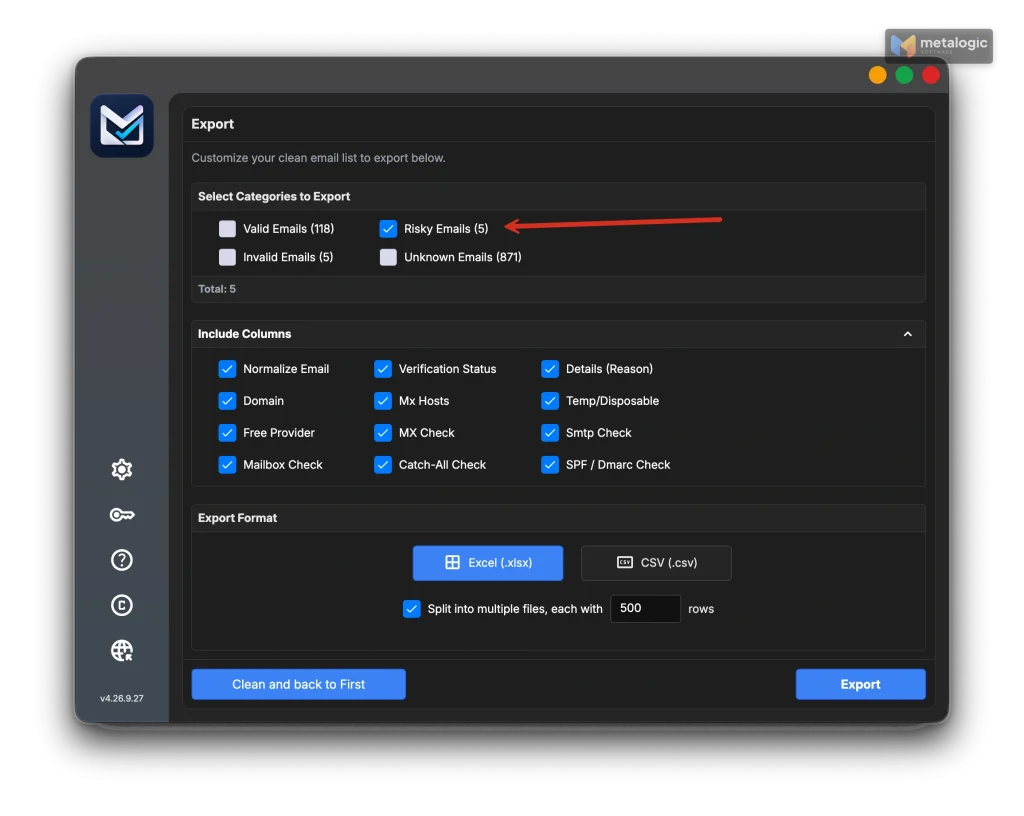
Task: Toggle Free Provider column checkbox
Action: point(227,433)
